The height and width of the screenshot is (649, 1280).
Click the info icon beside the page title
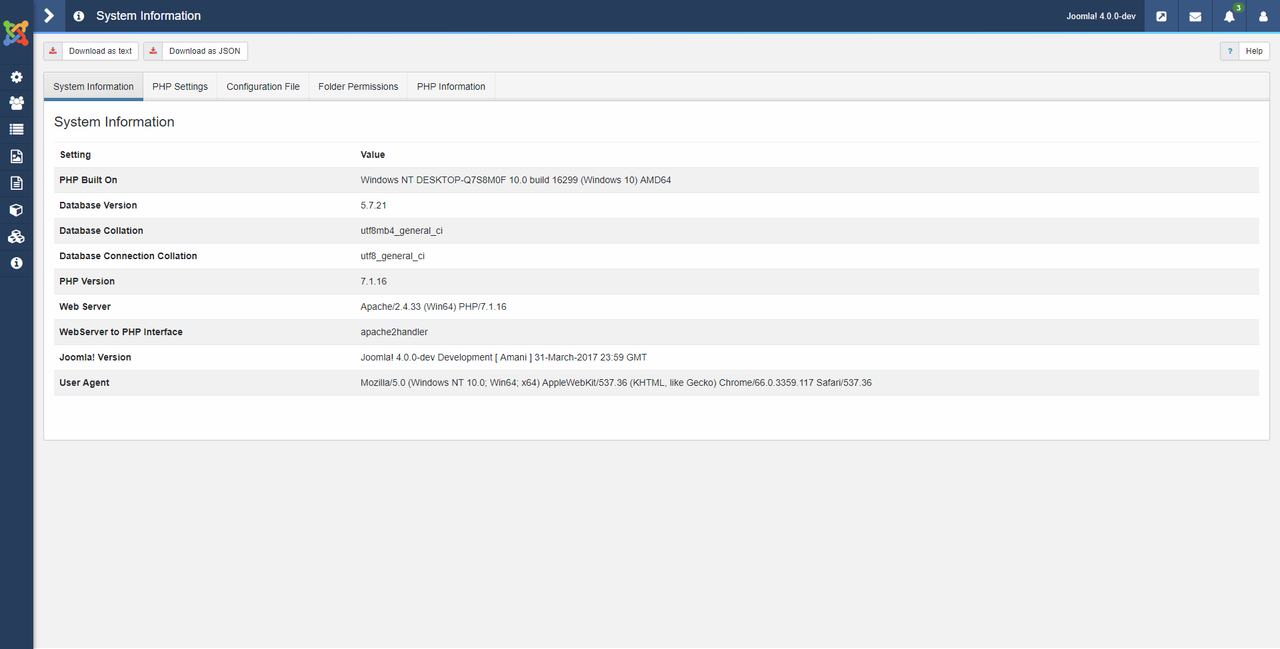pyautogui.click(x=79, y=16)
